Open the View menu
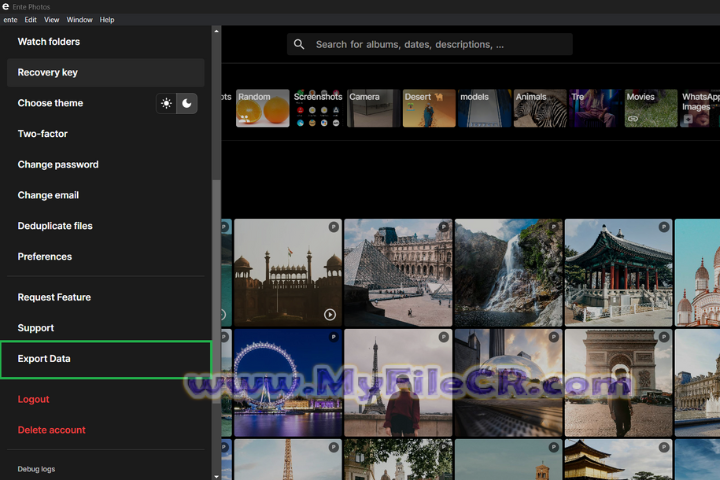 click(x=51, y=20)
